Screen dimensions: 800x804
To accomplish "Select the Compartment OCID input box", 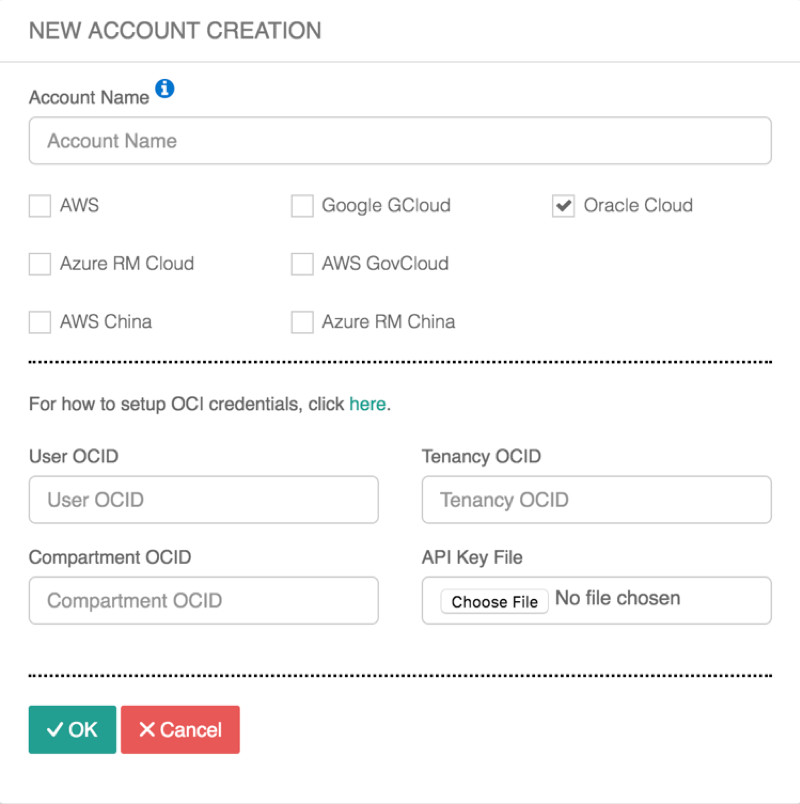I will [204, 601].
